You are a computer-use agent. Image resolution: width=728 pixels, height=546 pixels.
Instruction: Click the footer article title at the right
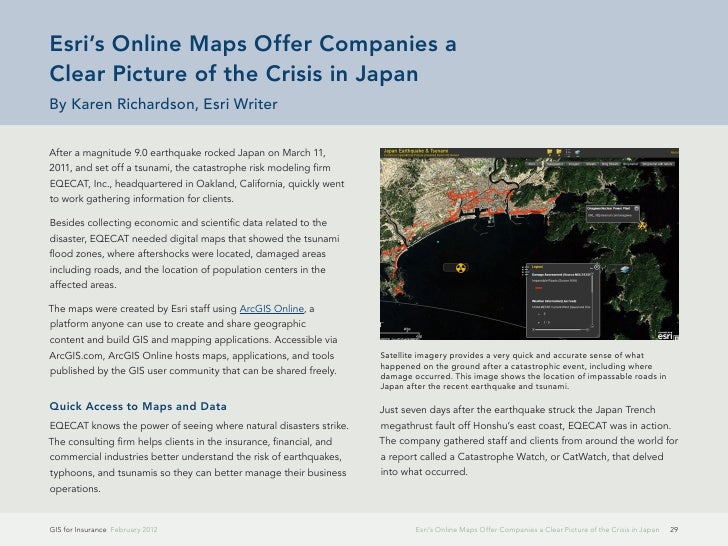[537, 529]
